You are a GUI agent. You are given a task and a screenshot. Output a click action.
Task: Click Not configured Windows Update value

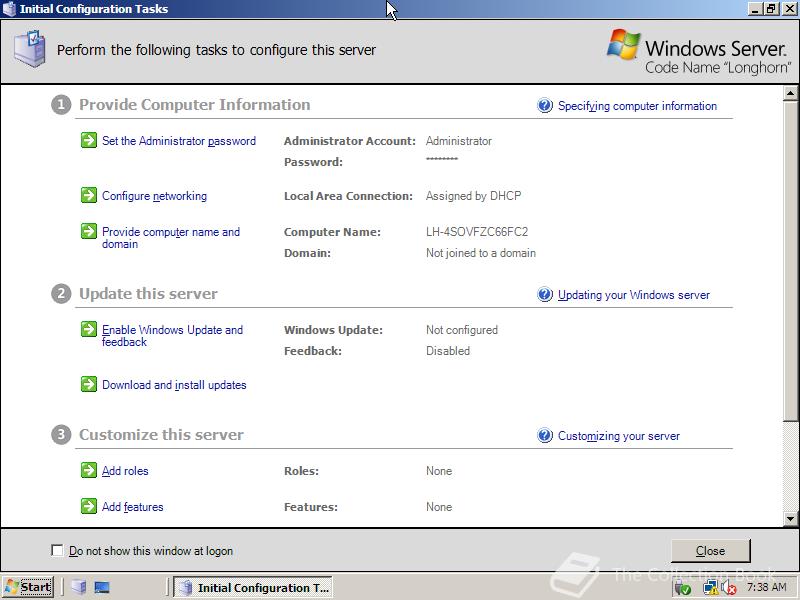tap(462, 330)
